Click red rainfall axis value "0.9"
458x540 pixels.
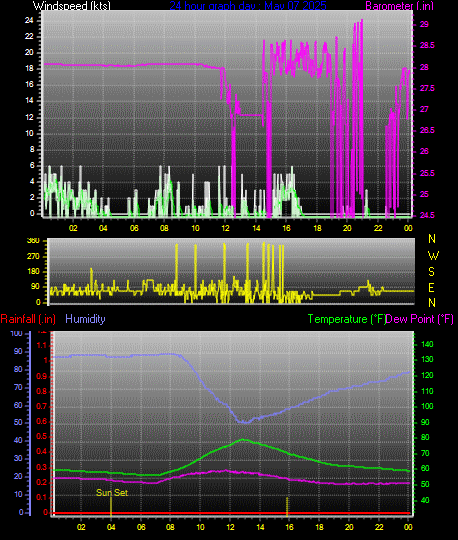point(42,376)
